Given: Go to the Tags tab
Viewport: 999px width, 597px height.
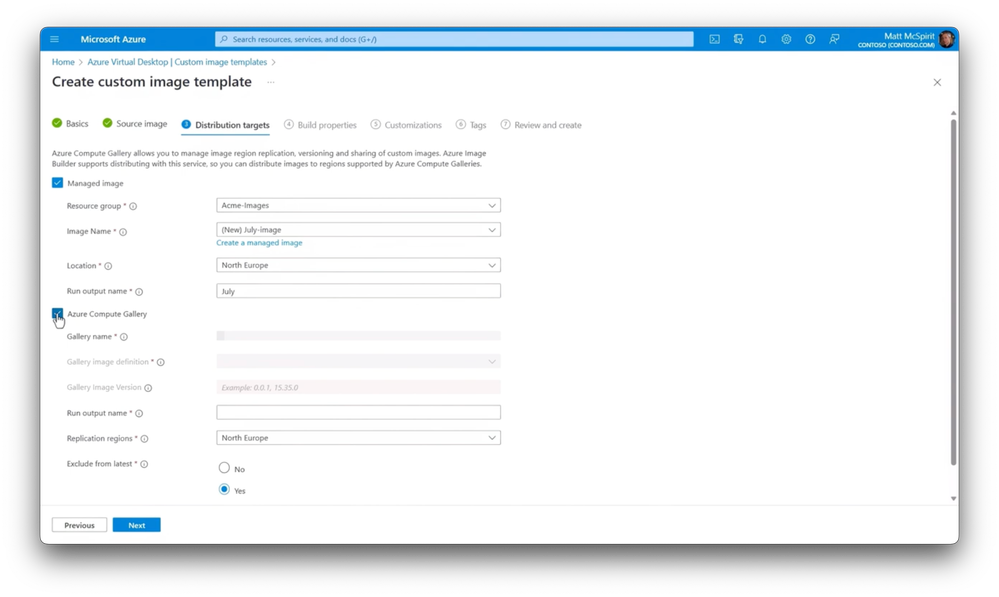Looking at the screenshot, I should 471,125.
